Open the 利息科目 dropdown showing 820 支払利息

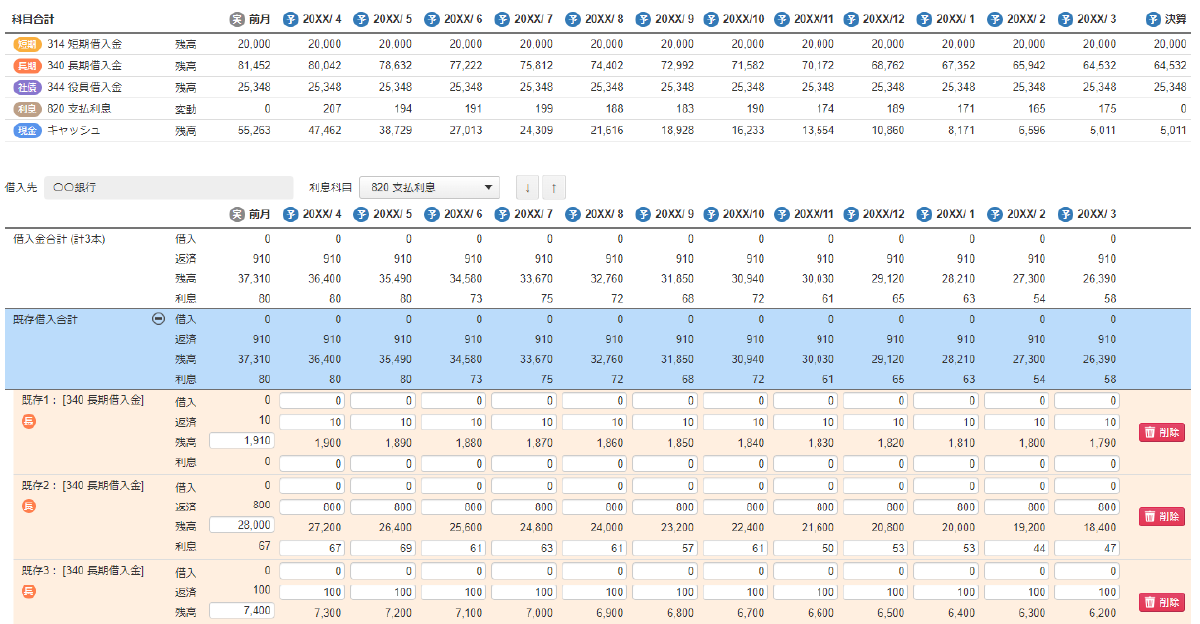[429, 187]
